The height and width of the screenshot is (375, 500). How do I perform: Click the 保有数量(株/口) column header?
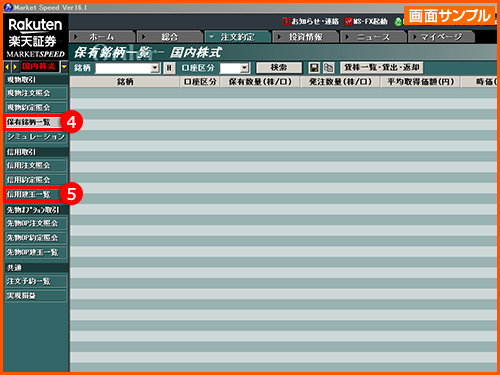coord(260,82)
